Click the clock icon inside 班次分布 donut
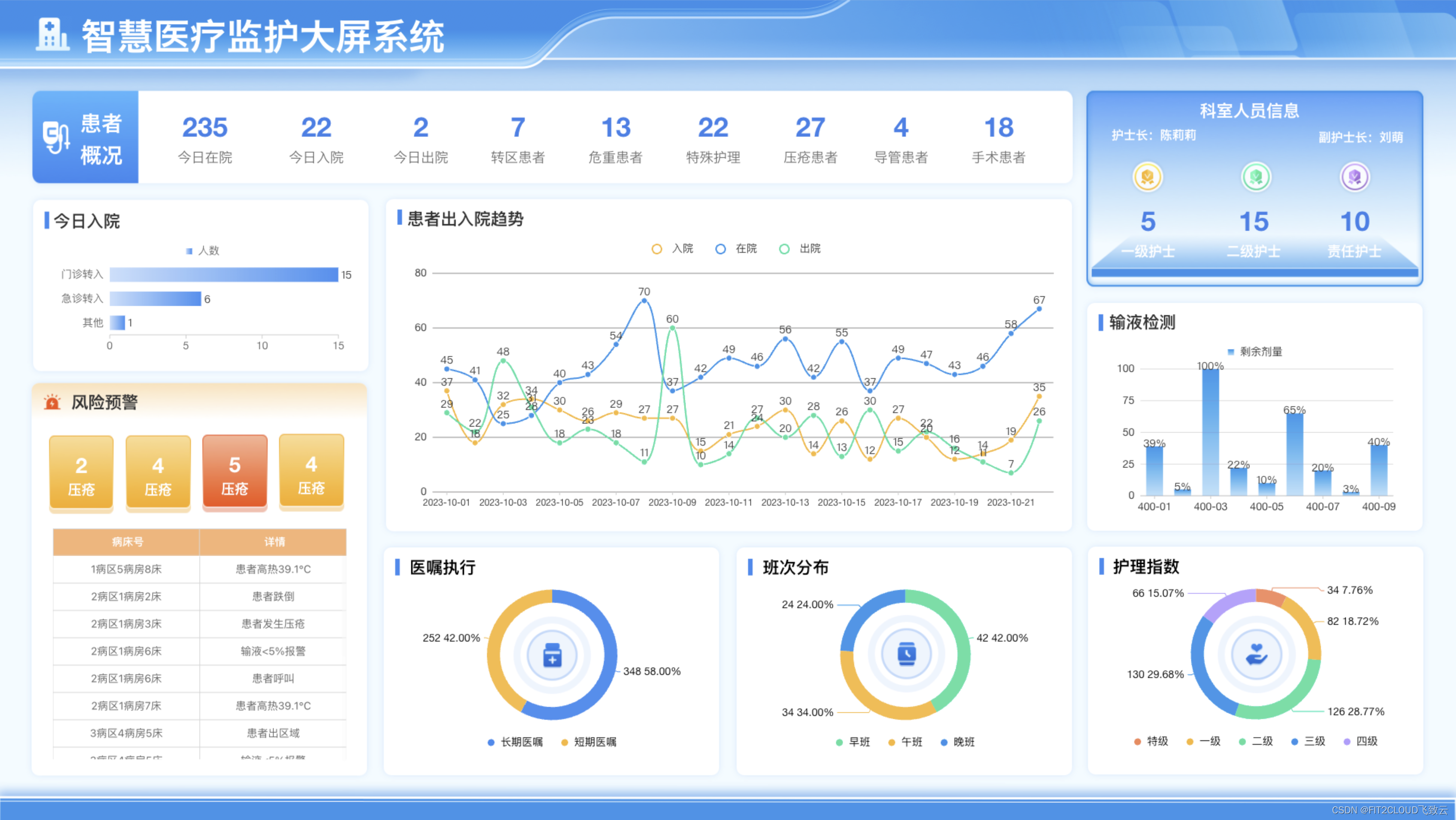This screenshot has width=1456, height=820. tap(907, 653)
